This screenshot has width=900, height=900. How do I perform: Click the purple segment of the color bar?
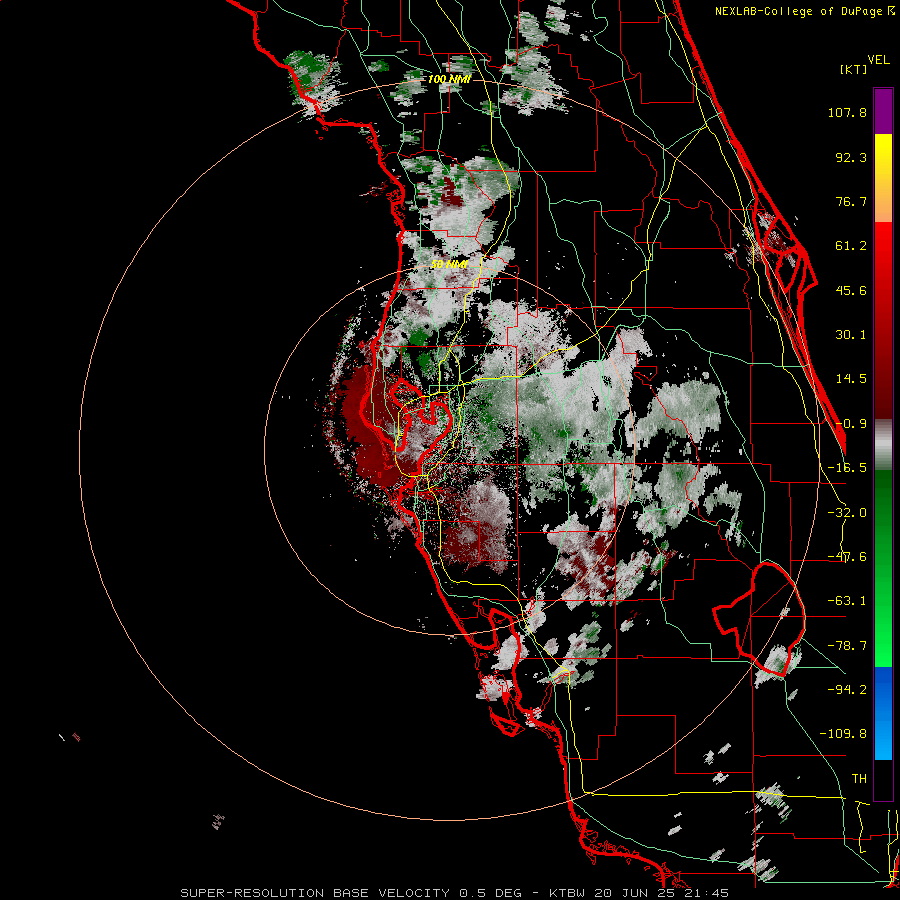[x=883, y=111]
